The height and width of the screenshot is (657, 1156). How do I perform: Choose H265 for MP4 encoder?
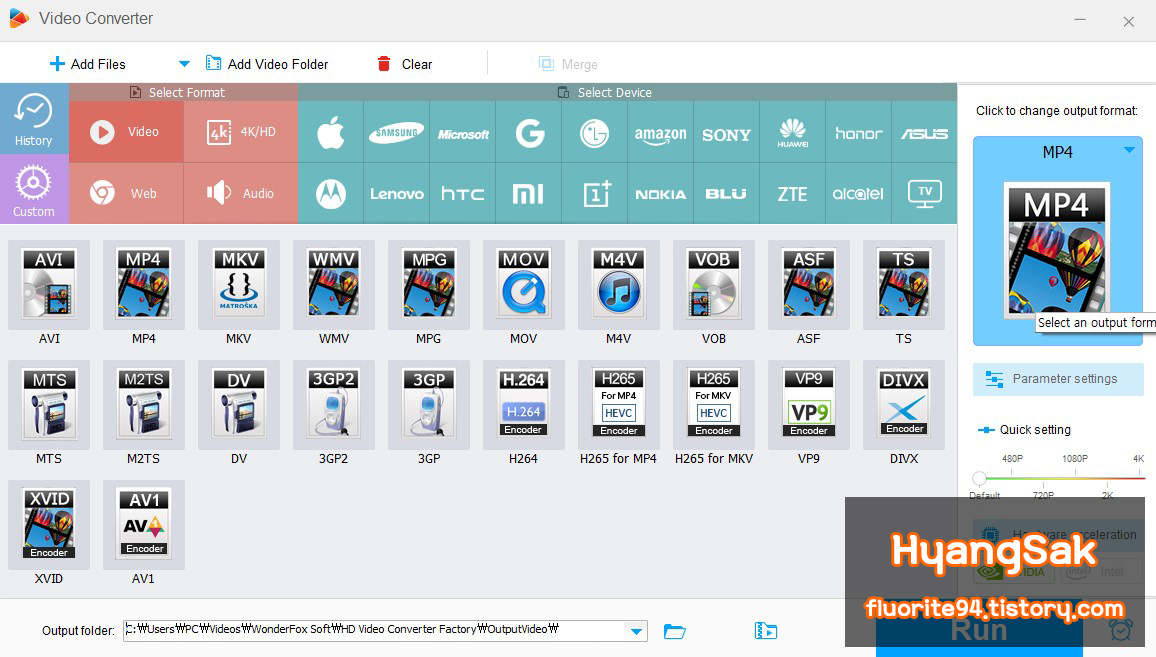(619, 405)
